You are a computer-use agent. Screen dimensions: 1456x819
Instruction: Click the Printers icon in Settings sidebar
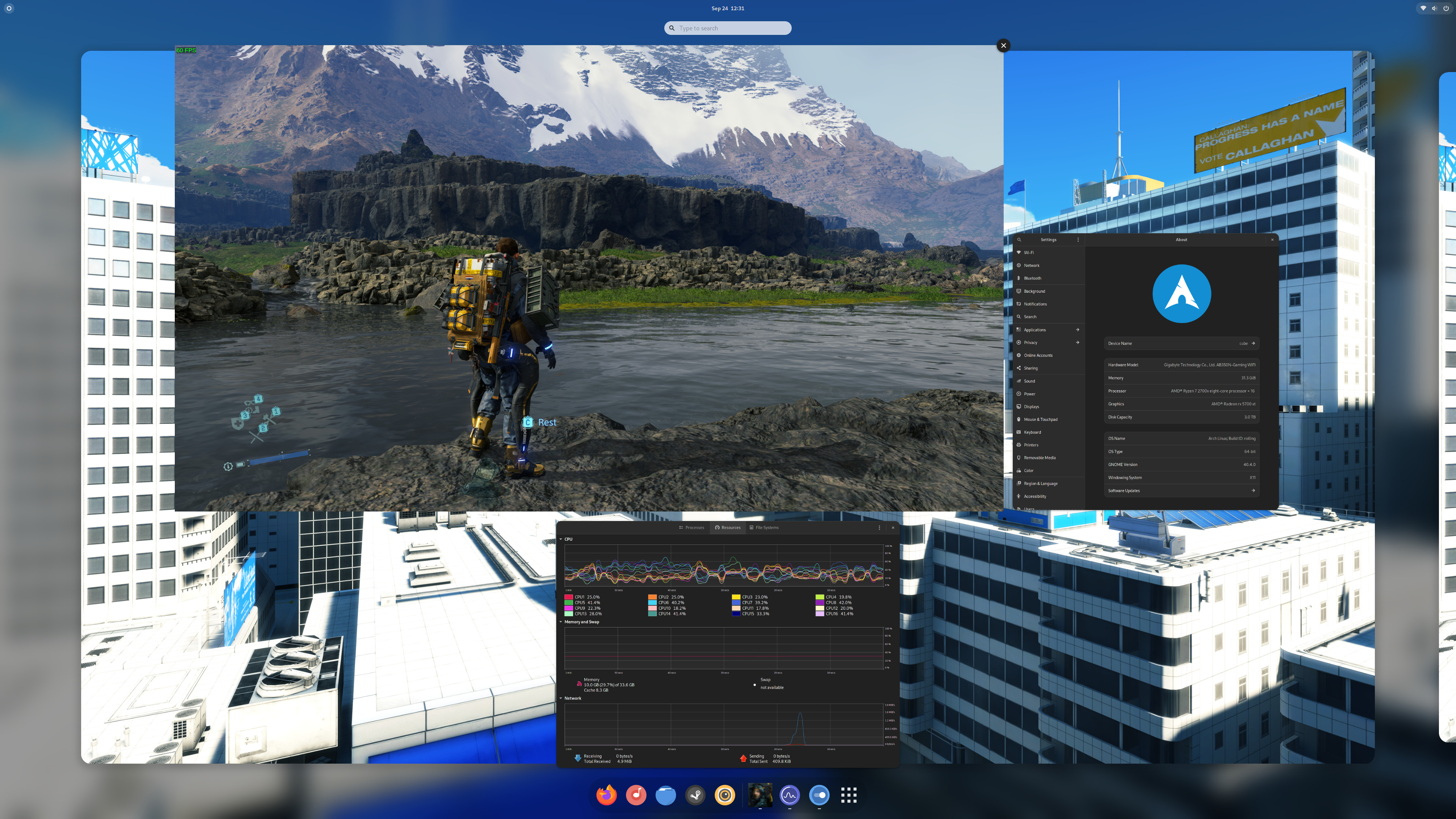coord(1018,445)
